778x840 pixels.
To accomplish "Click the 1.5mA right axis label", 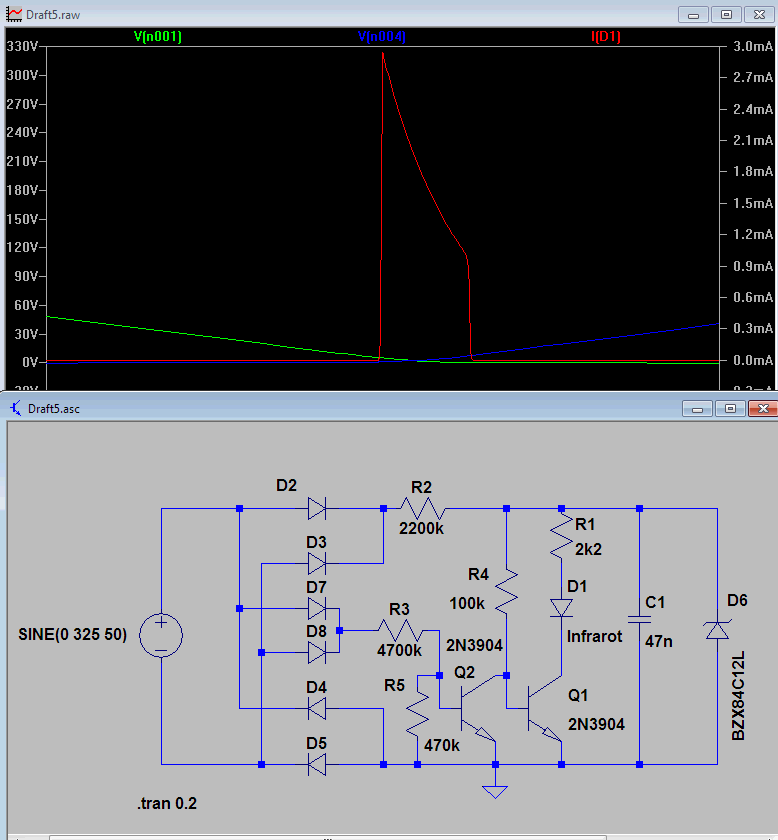I will click(x=753, y=203).
